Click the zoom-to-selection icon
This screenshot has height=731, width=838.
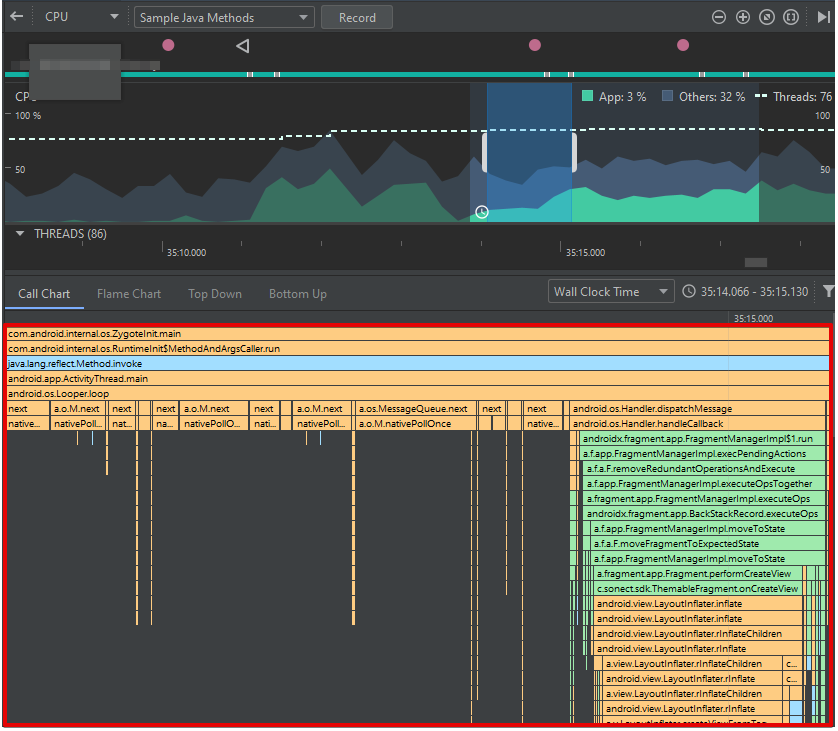791,17
